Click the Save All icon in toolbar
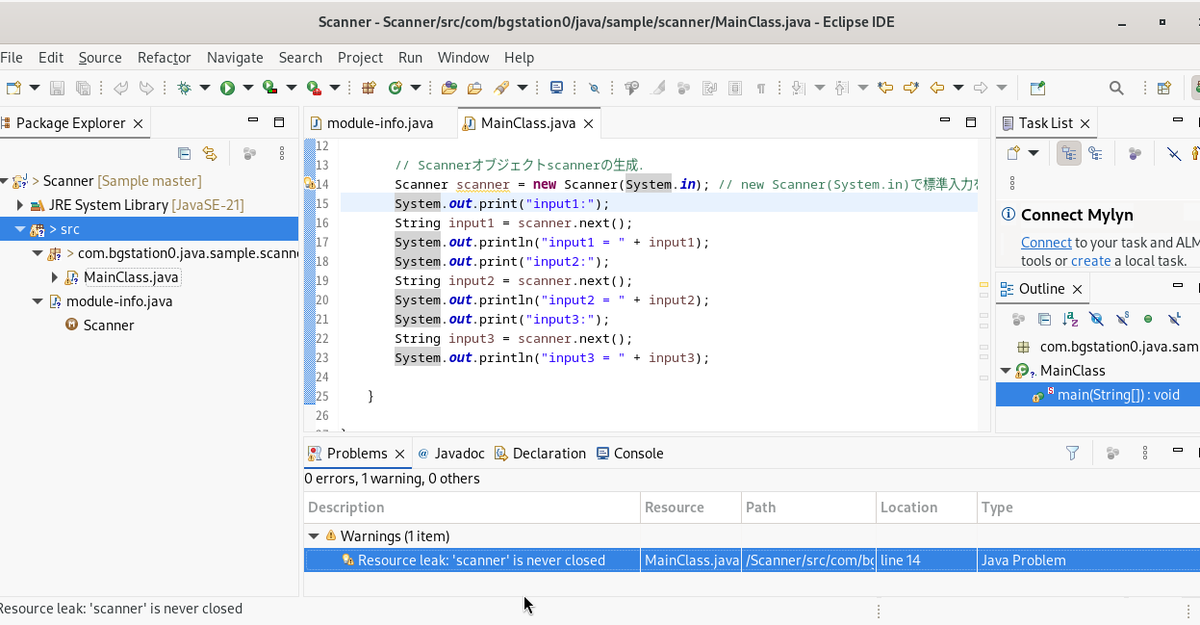 [x=84, y=88]
